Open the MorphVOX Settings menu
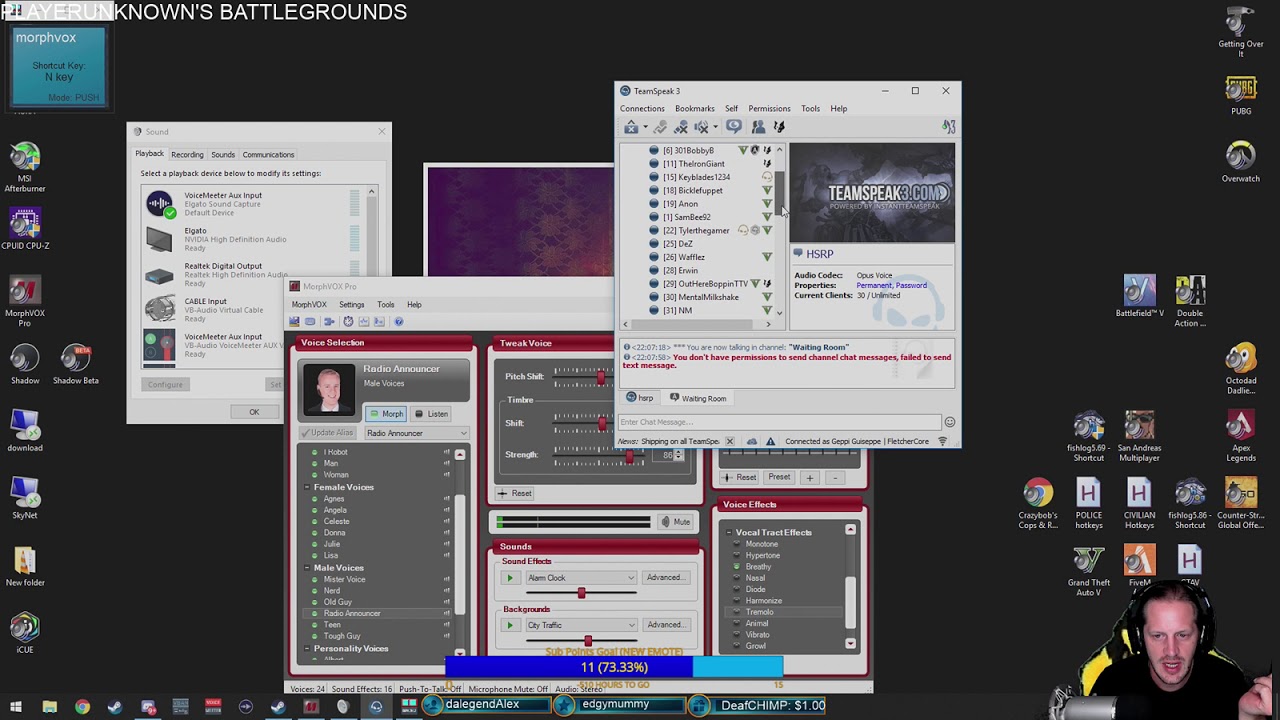The height and width of the screenshot is (720, 1280). (351, 305)
